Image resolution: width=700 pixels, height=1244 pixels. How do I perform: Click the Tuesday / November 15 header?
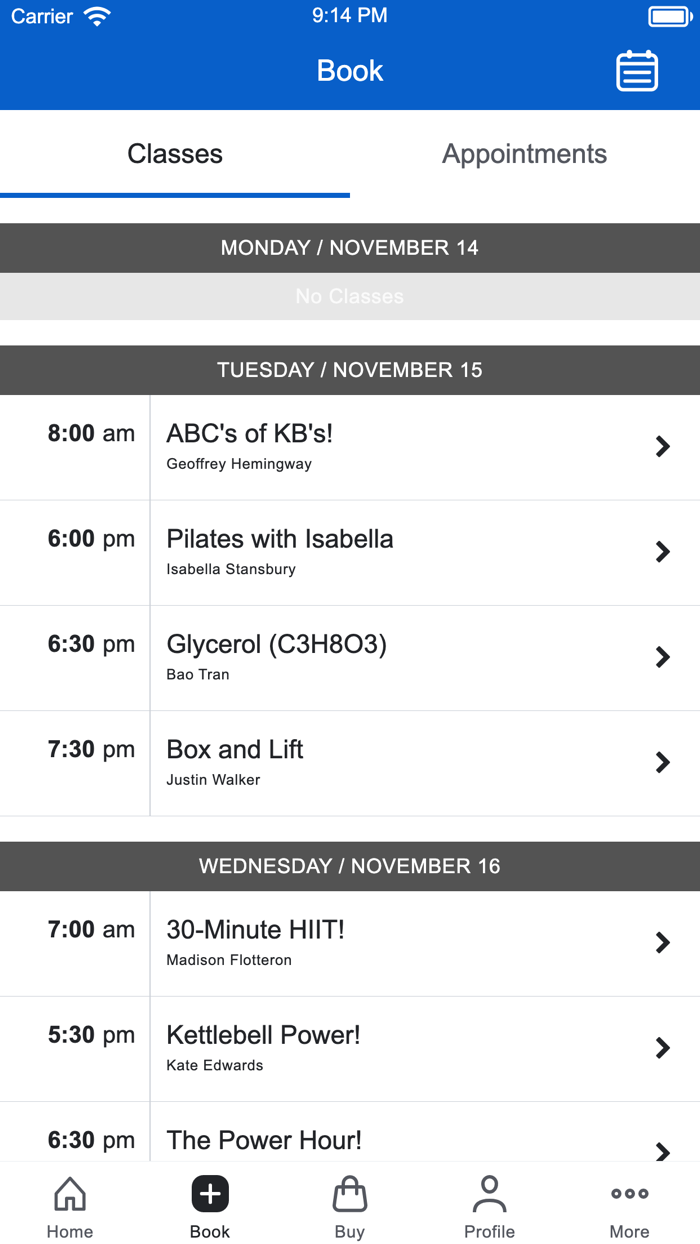[x=350, y=370]
